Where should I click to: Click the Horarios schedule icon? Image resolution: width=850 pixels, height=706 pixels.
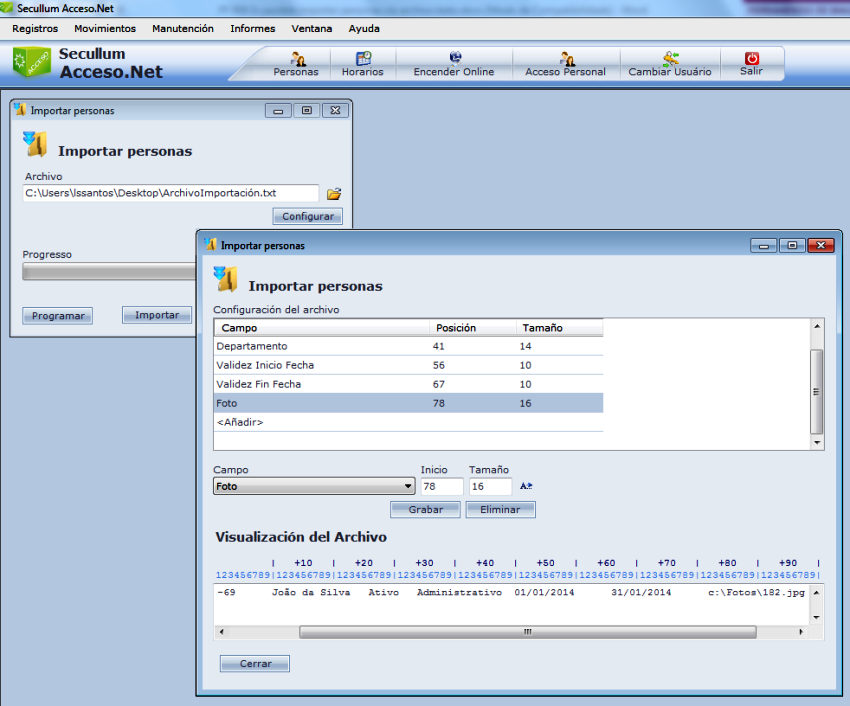click(363, 59)
